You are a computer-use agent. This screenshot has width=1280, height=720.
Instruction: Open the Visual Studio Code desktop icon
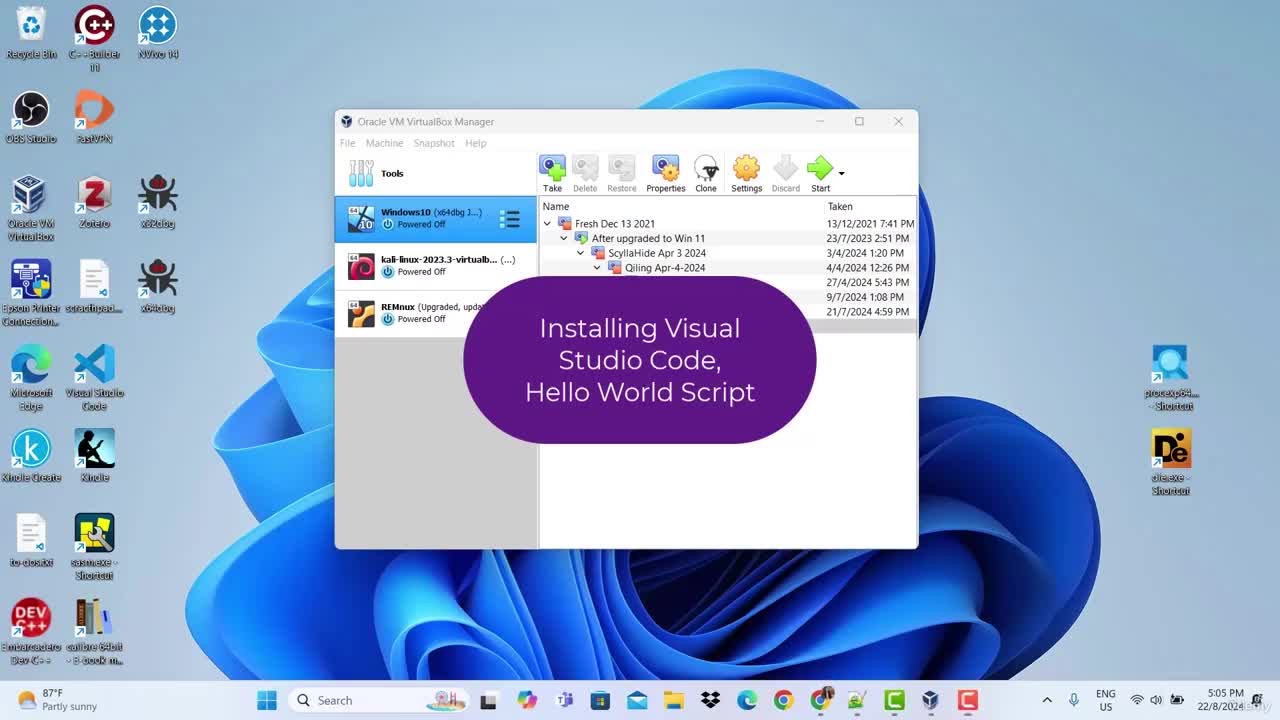click(94, 378)
